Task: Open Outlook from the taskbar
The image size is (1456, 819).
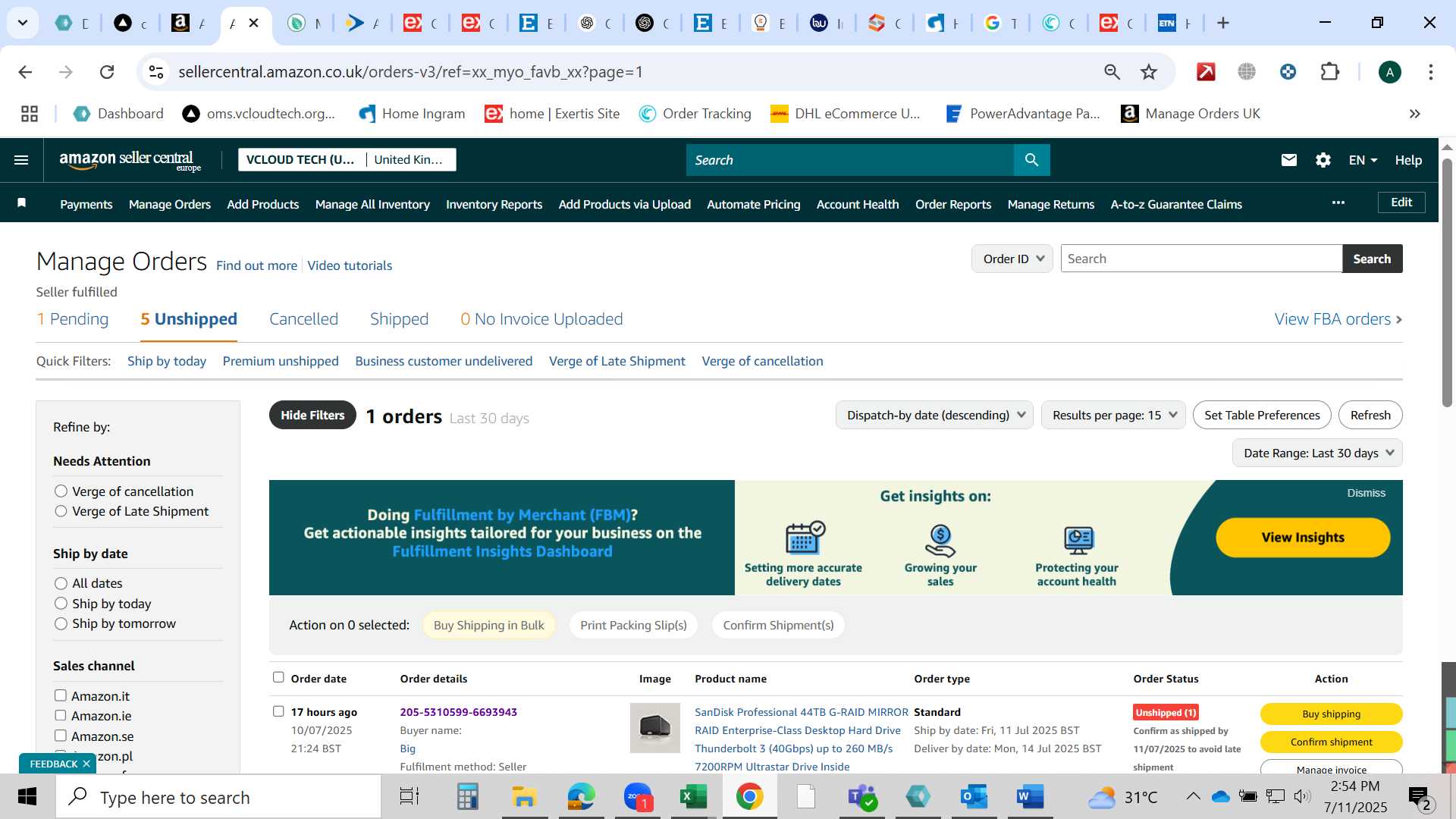Action: point(973,797)
